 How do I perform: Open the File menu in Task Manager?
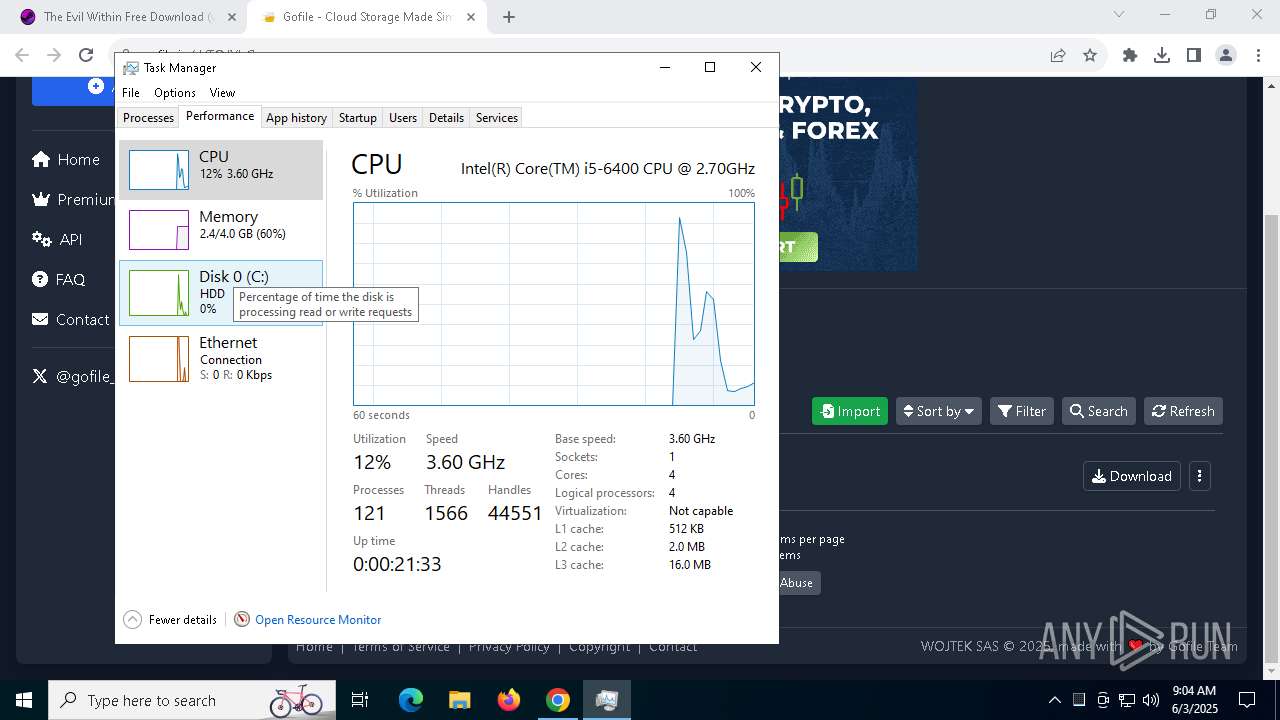coord(131,93)
